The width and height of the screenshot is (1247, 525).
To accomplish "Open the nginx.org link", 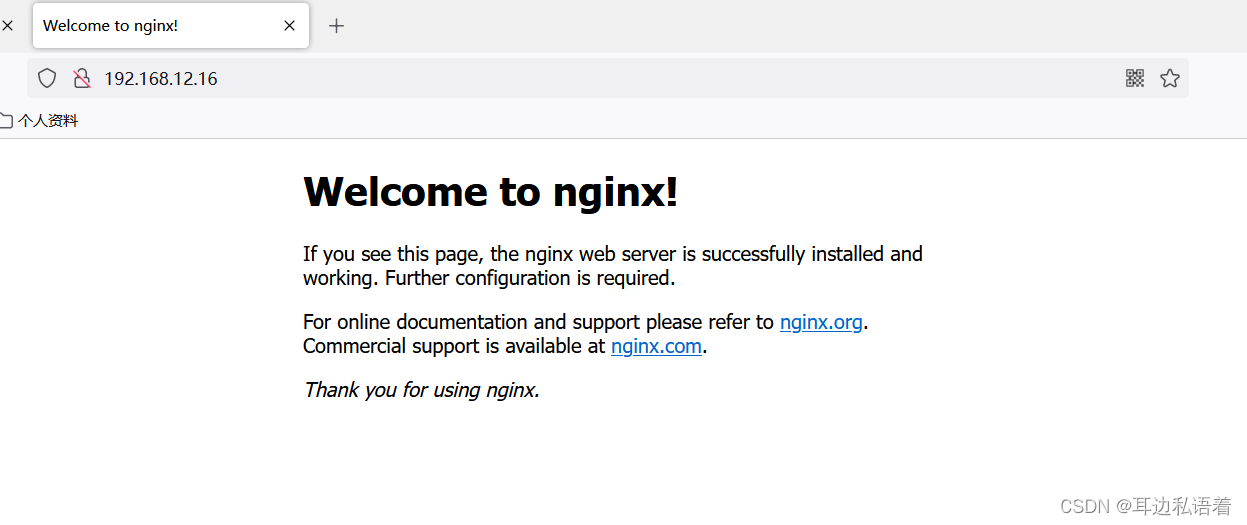I will tap(821, 322).
